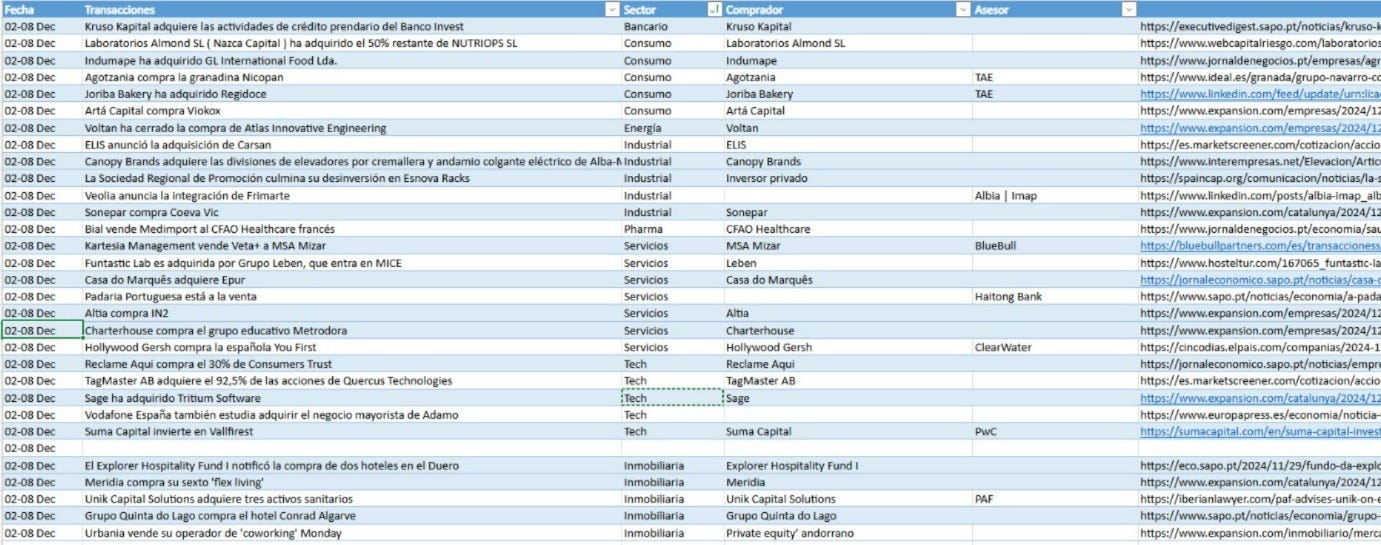
Task: Open the Transacciones column filter dropdown
Action: pyautogui.click(x=612, y=9)
